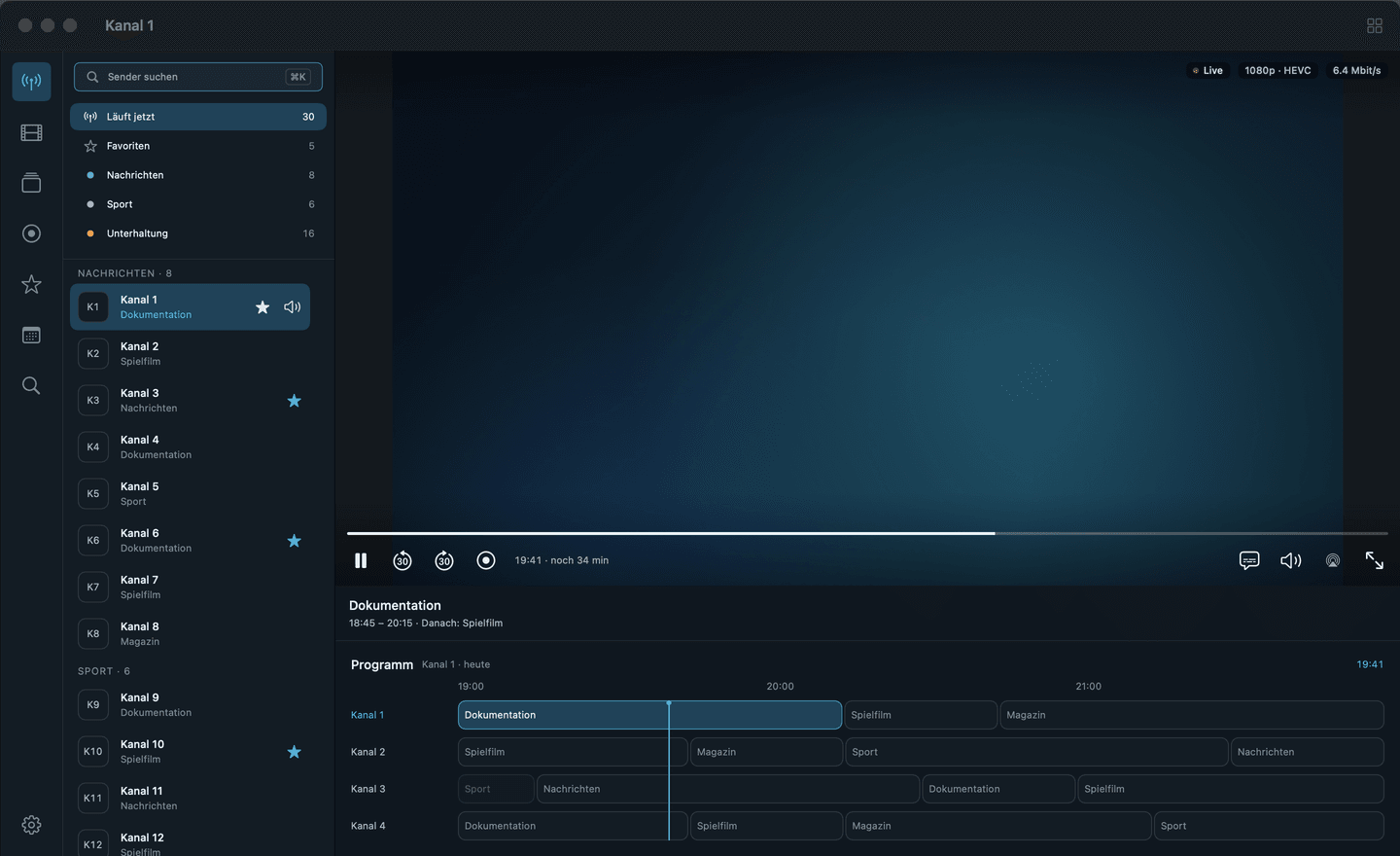Click the Sender suchen search field
The width and height of the screenshot is (1400, 856).
[x=198, y=77]
